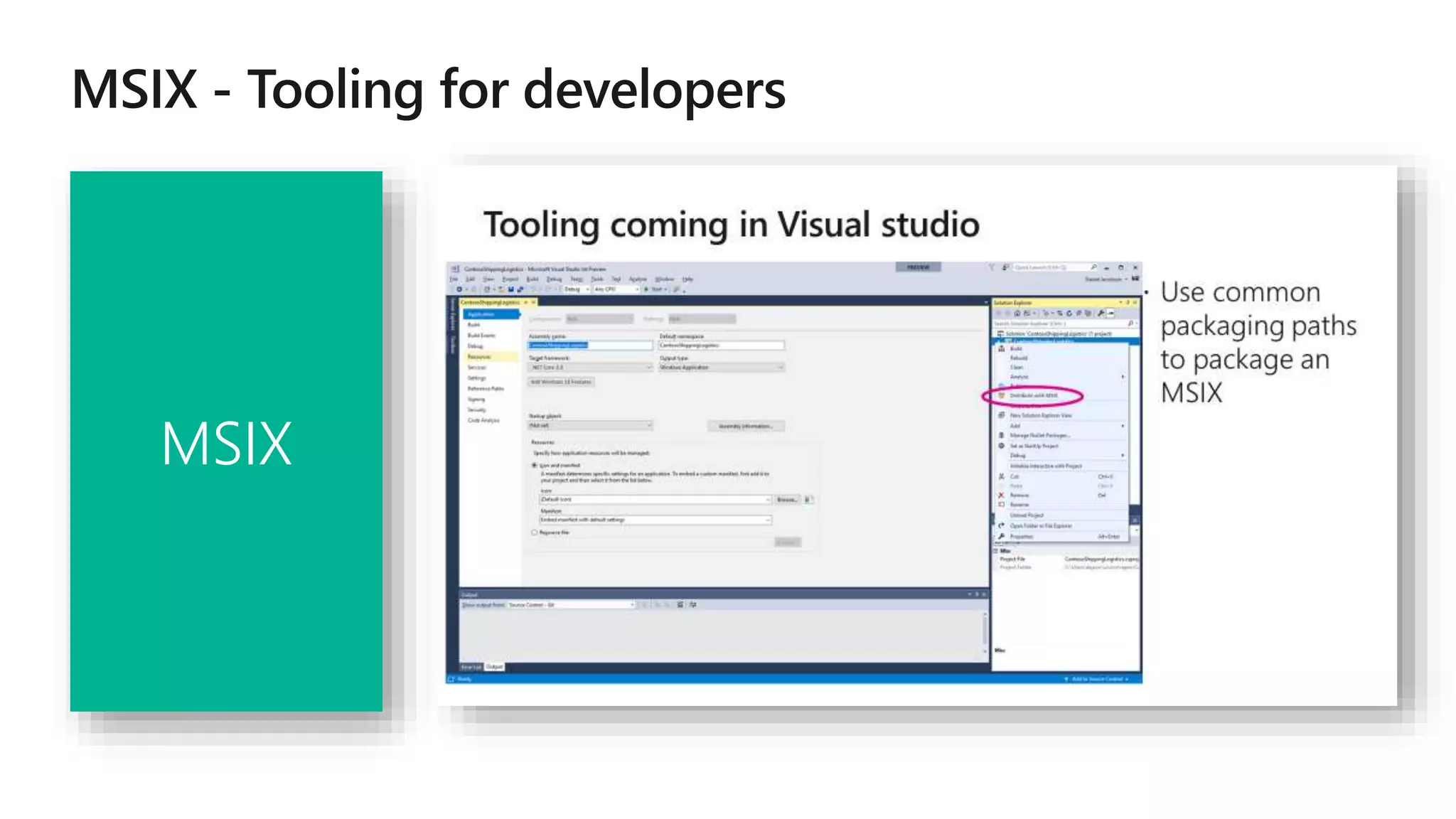Choose Distribute with MSIX context menu item

pos(1034,395)
